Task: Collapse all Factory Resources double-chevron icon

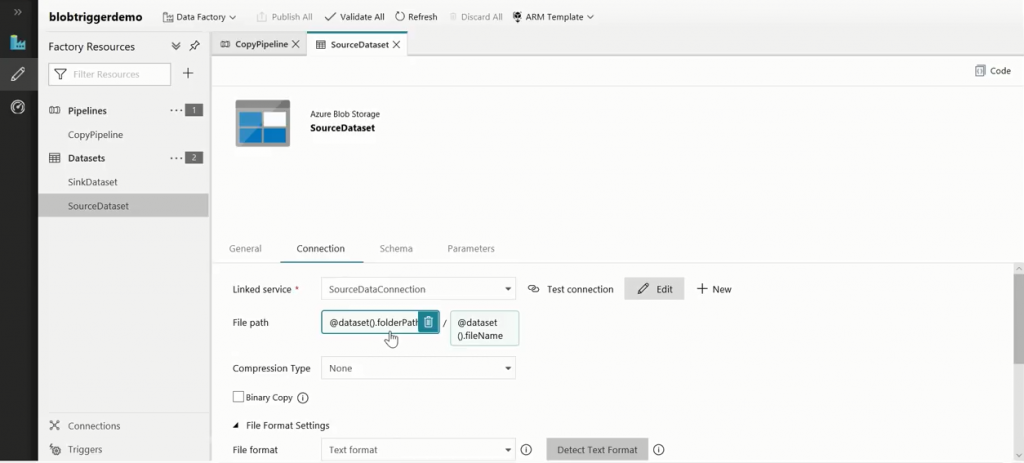Action: click(176, 46)
